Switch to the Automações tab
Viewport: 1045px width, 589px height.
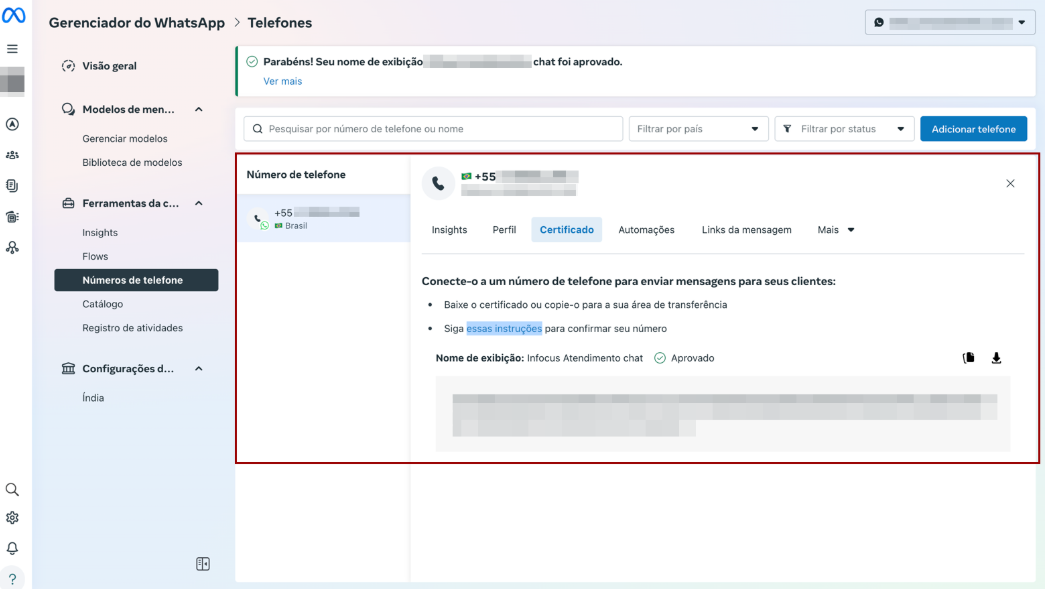(646, 230)
